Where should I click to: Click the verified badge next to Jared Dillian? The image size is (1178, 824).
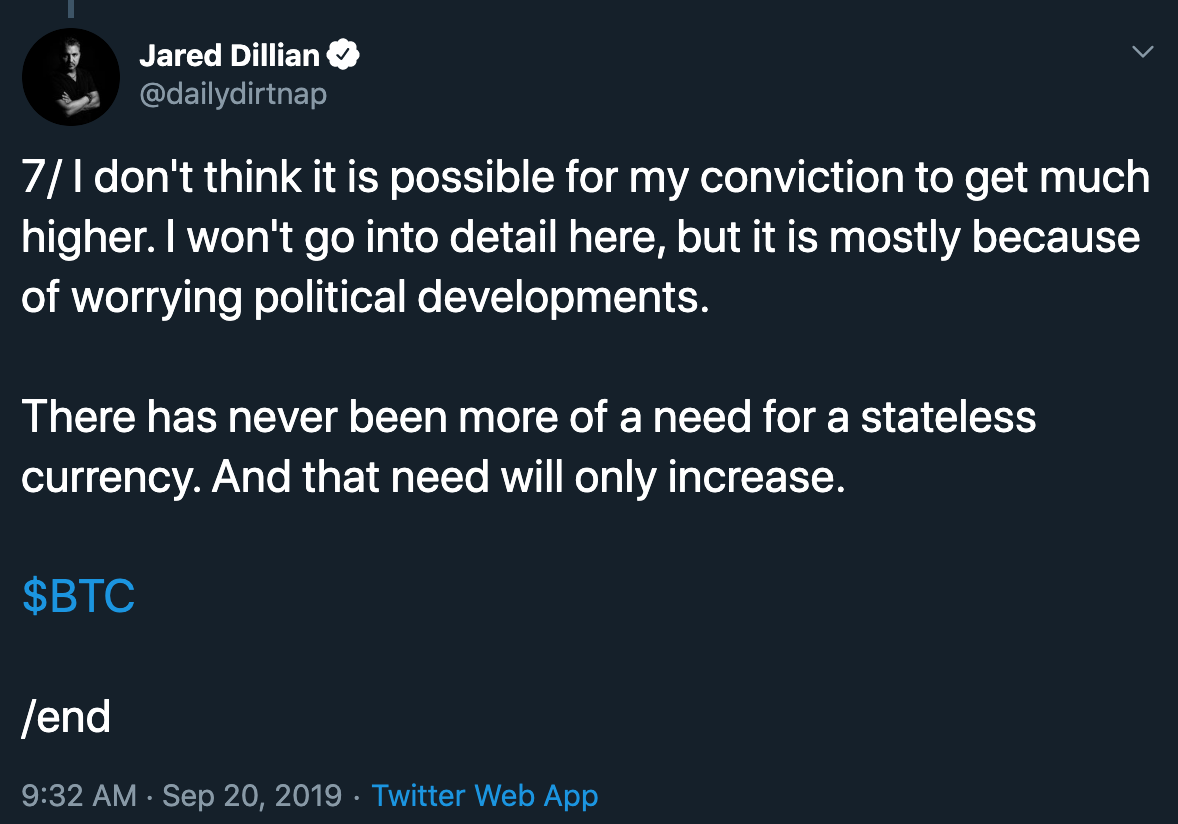point(345,55)
